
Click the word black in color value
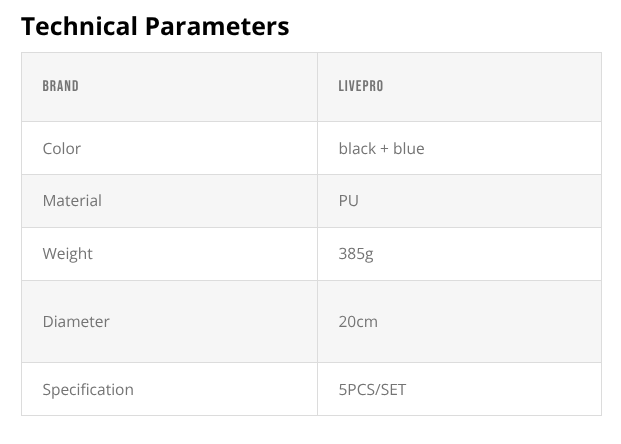click(x=357, y=148)
